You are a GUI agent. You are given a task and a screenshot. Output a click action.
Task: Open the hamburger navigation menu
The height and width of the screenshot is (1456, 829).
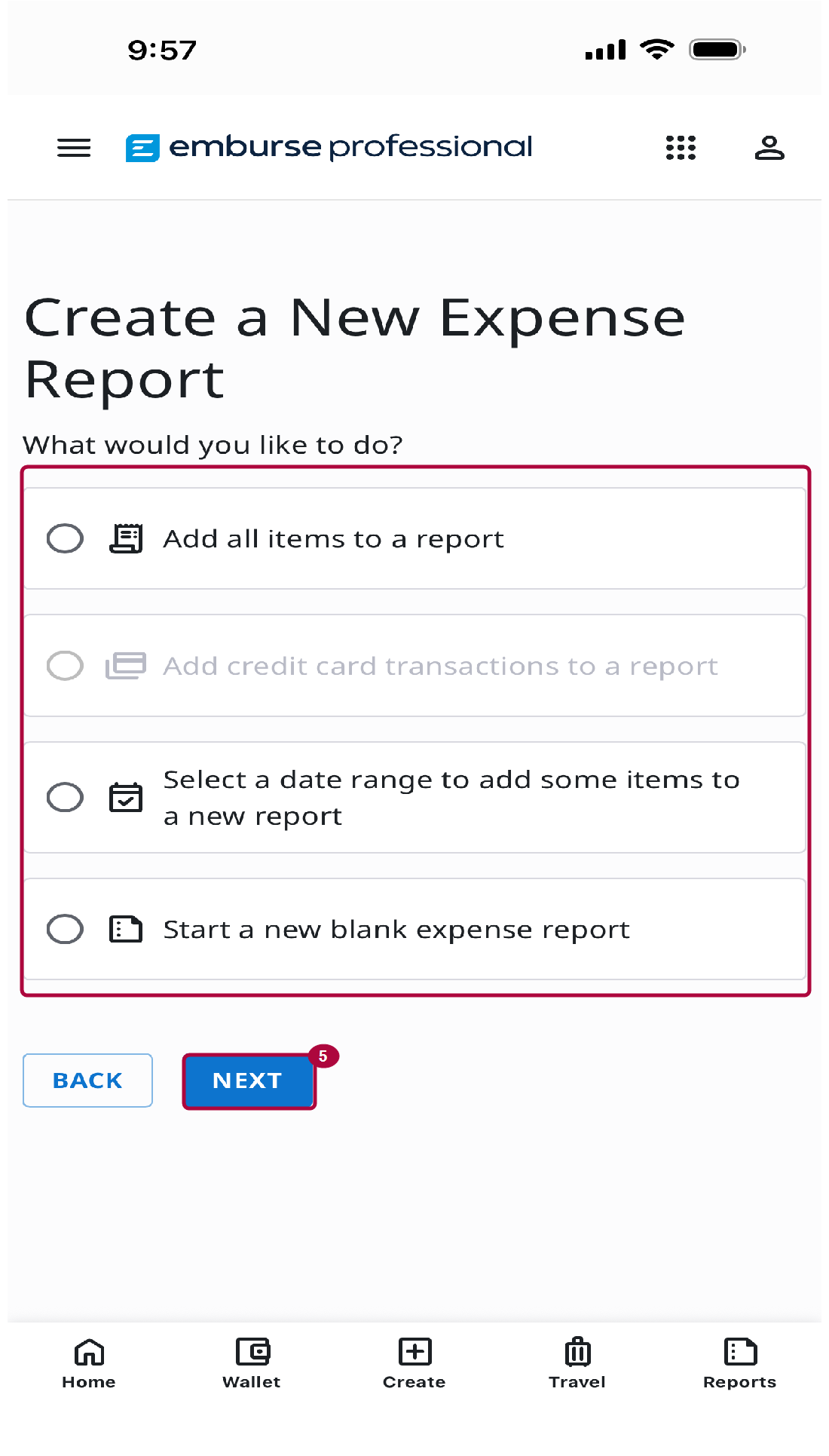74,148
